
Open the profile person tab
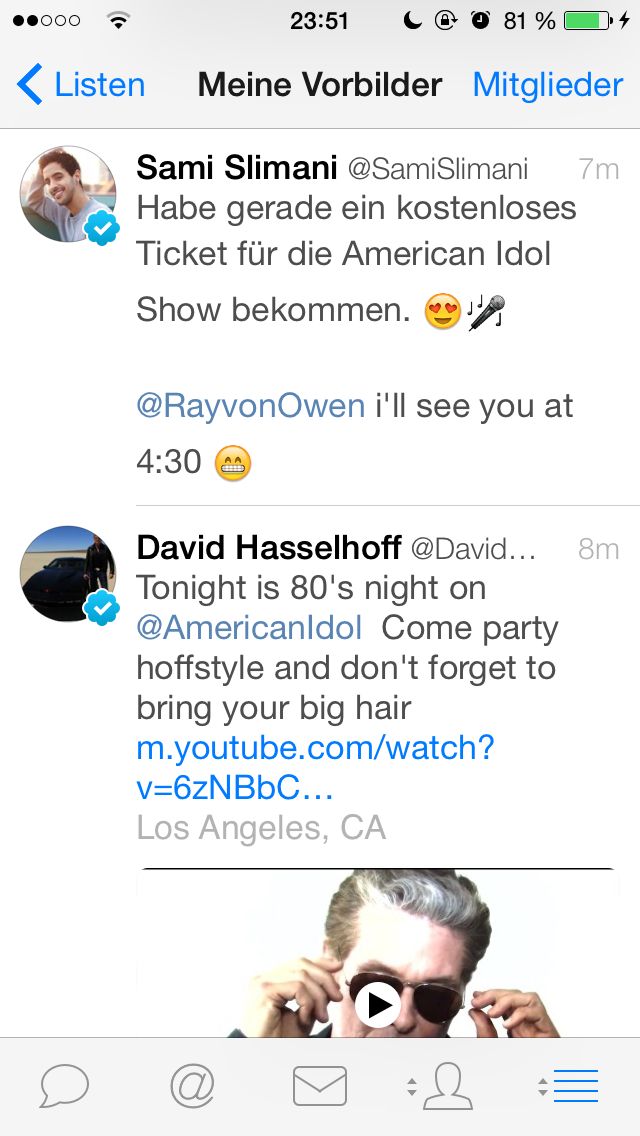point(447,1085)
